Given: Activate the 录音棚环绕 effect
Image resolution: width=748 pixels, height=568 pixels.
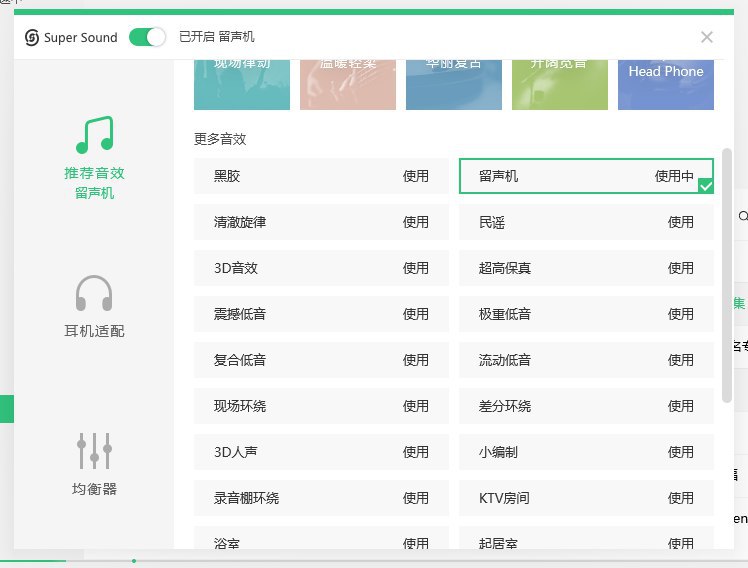Looking at the screenshot, I should 415,498.
